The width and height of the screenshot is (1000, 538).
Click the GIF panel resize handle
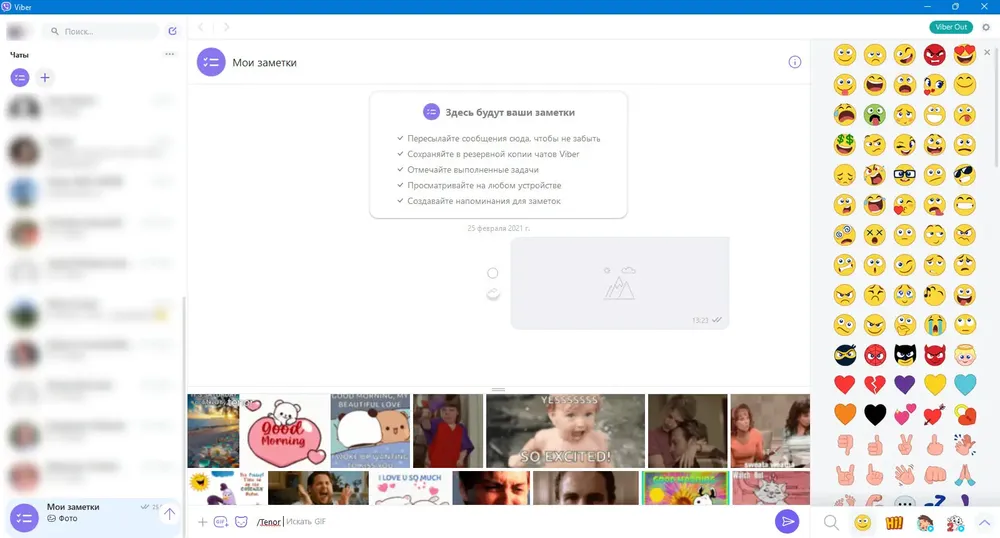[x=499, y=389]
